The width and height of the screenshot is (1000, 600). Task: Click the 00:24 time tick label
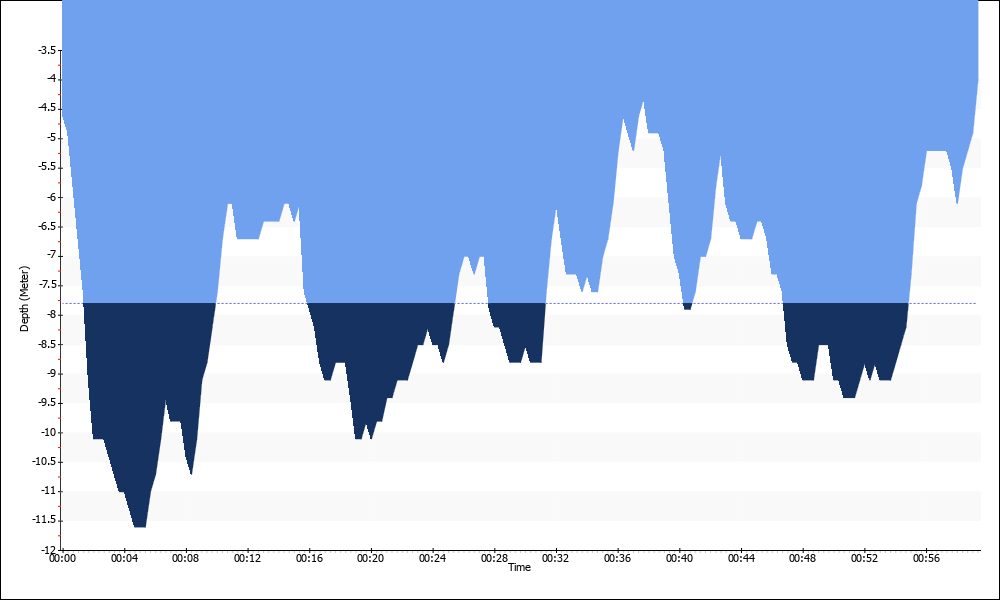pos(432,558)
